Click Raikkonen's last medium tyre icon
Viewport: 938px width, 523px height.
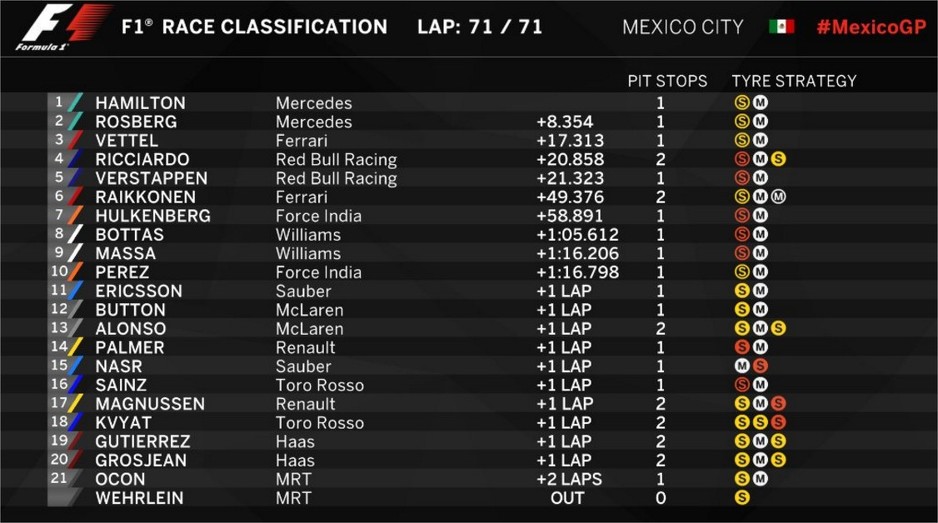point(778,196)
